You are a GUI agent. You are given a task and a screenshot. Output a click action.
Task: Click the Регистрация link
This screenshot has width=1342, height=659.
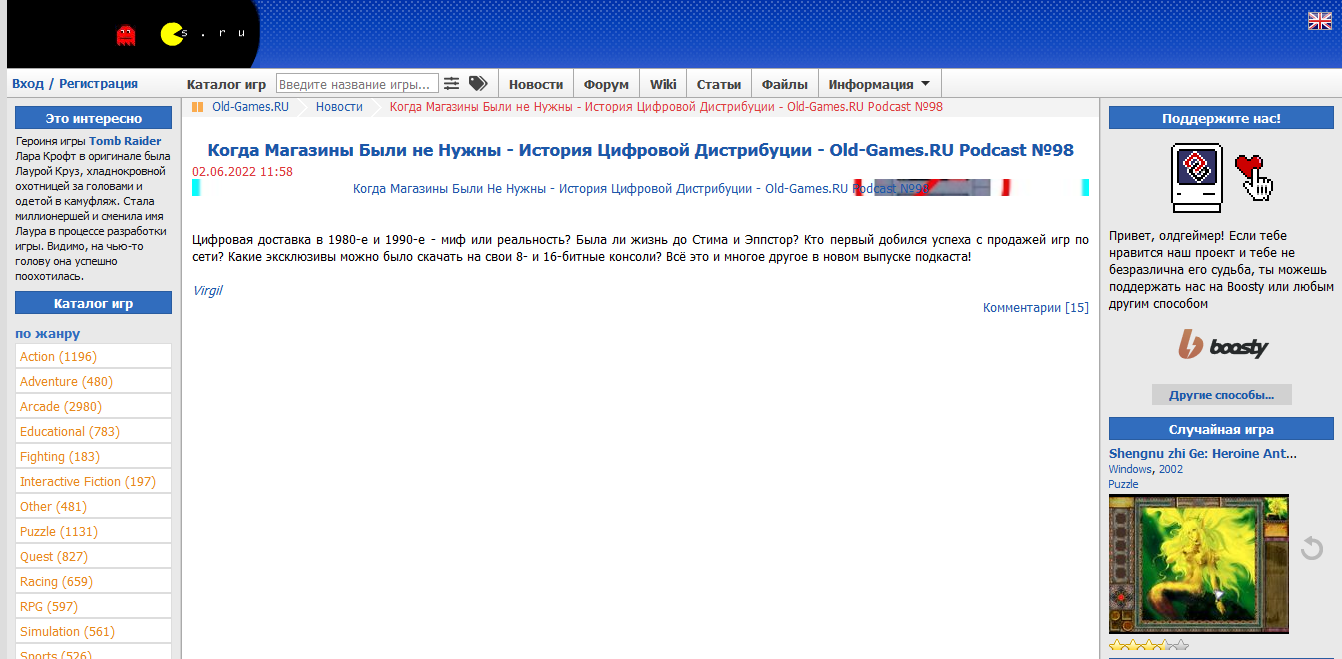tap(98, 84)
